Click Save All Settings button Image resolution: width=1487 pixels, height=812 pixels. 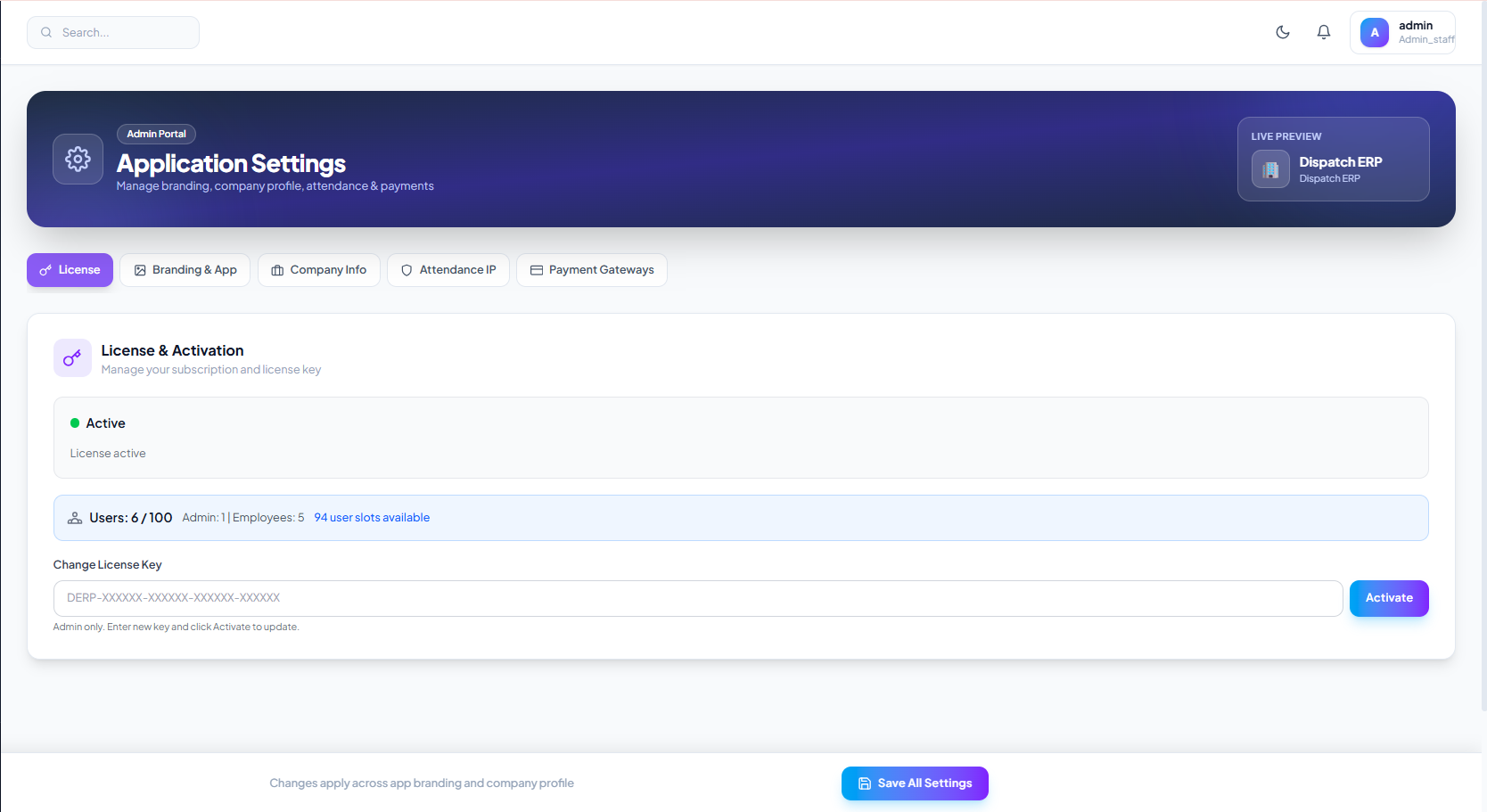(x=915, y=783)
